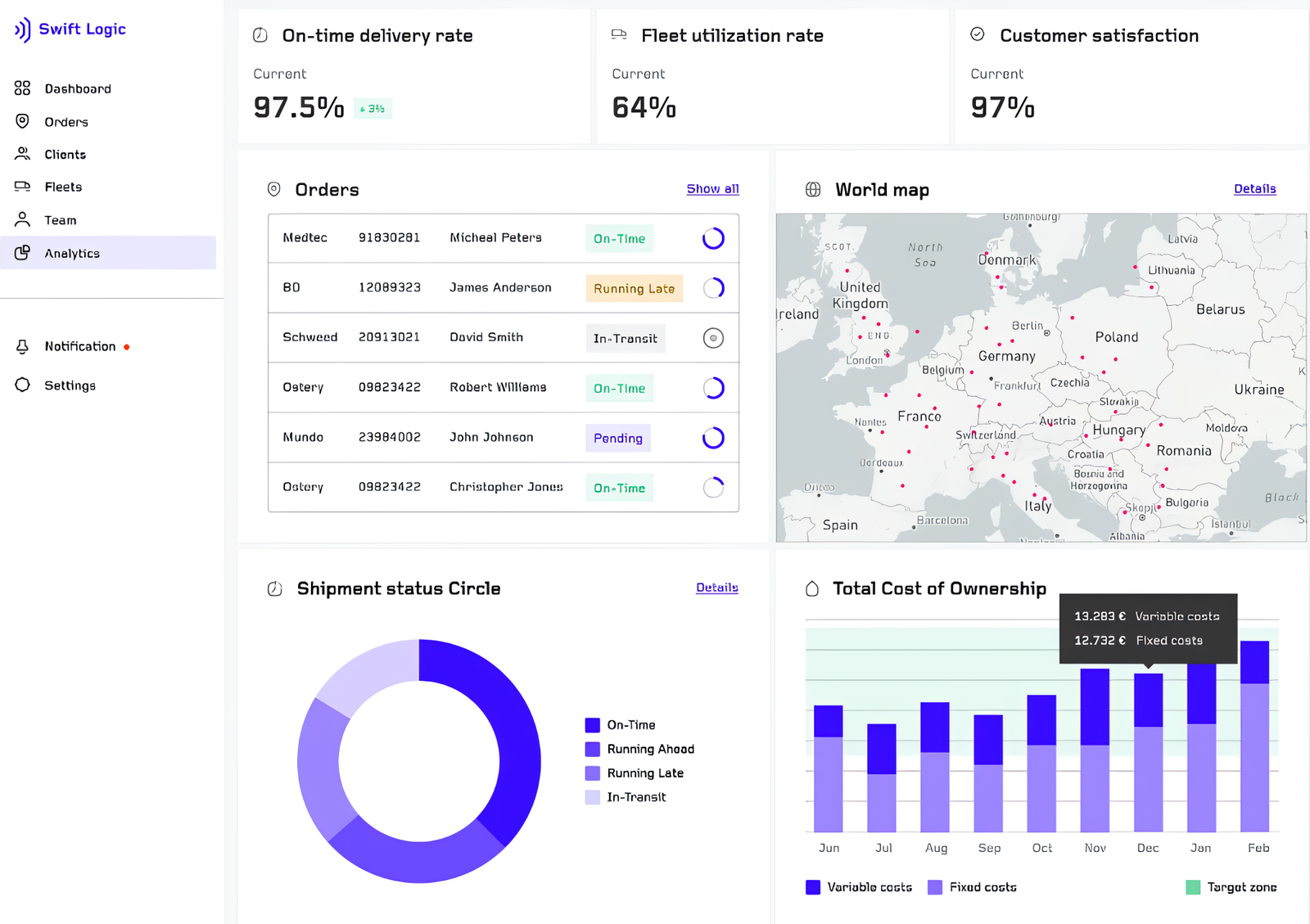The image size is (1310, 924).
Task: Click progress ring on Medtec order row
Action: tap(713, 238)
